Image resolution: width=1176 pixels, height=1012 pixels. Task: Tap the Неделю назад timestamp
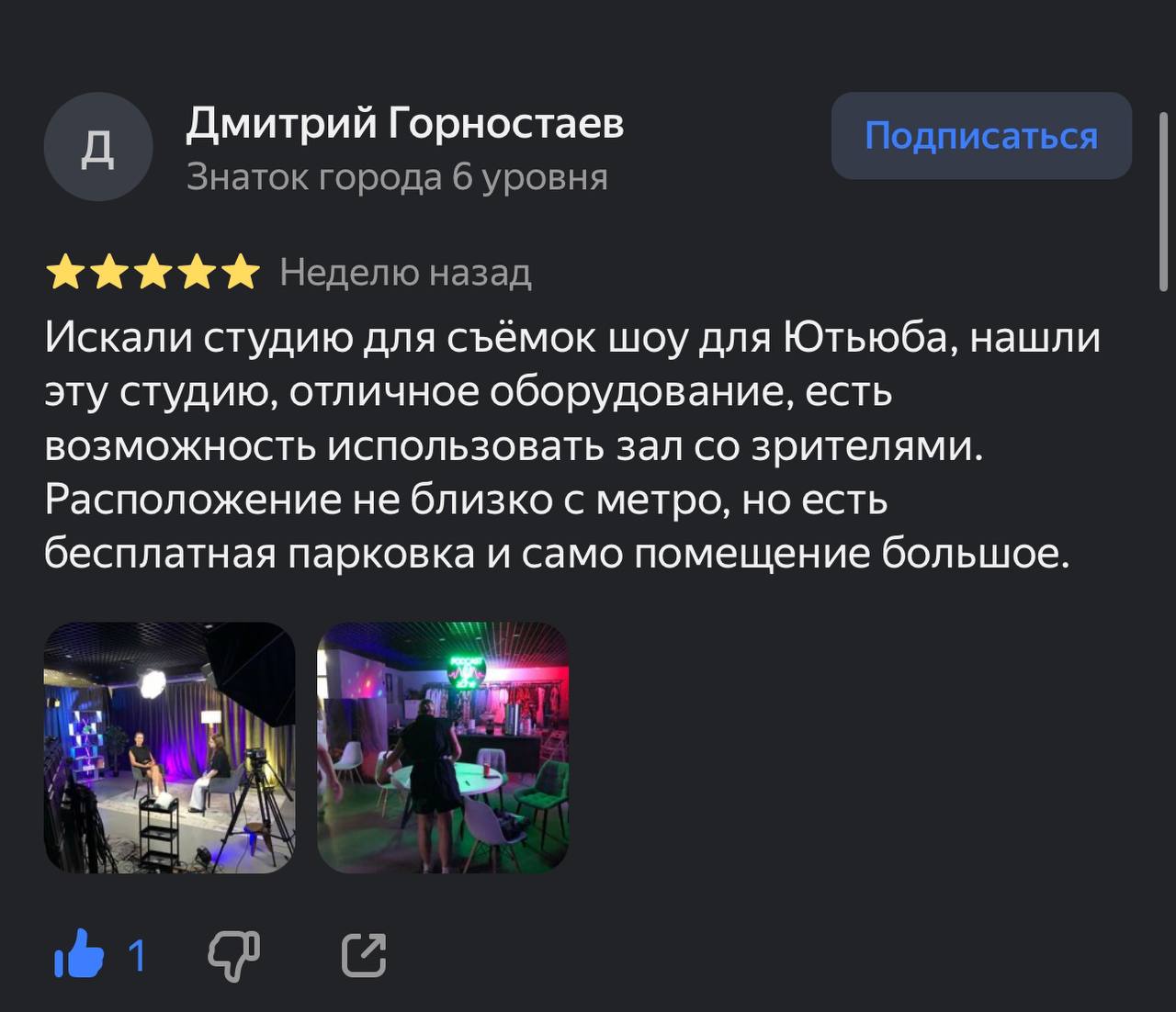[405, 273]
